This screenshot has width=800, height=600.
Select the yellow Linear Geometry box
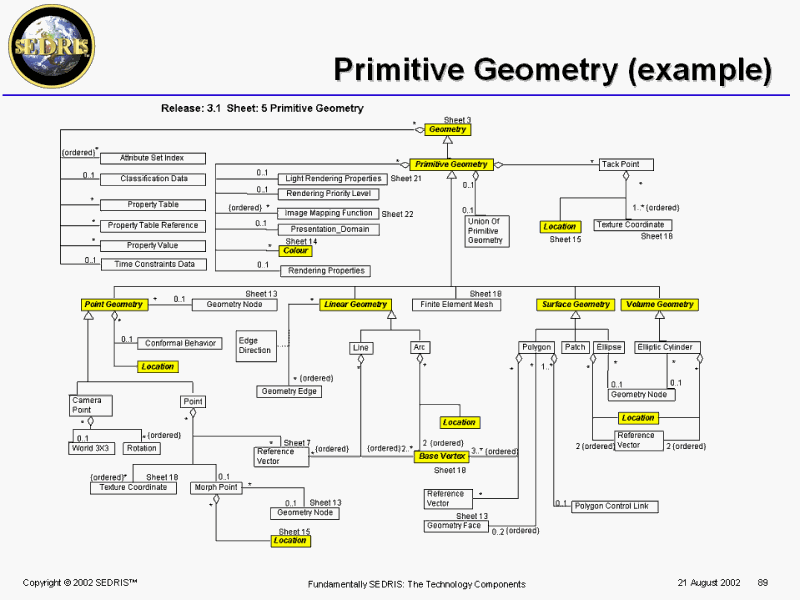pos(355,304)
